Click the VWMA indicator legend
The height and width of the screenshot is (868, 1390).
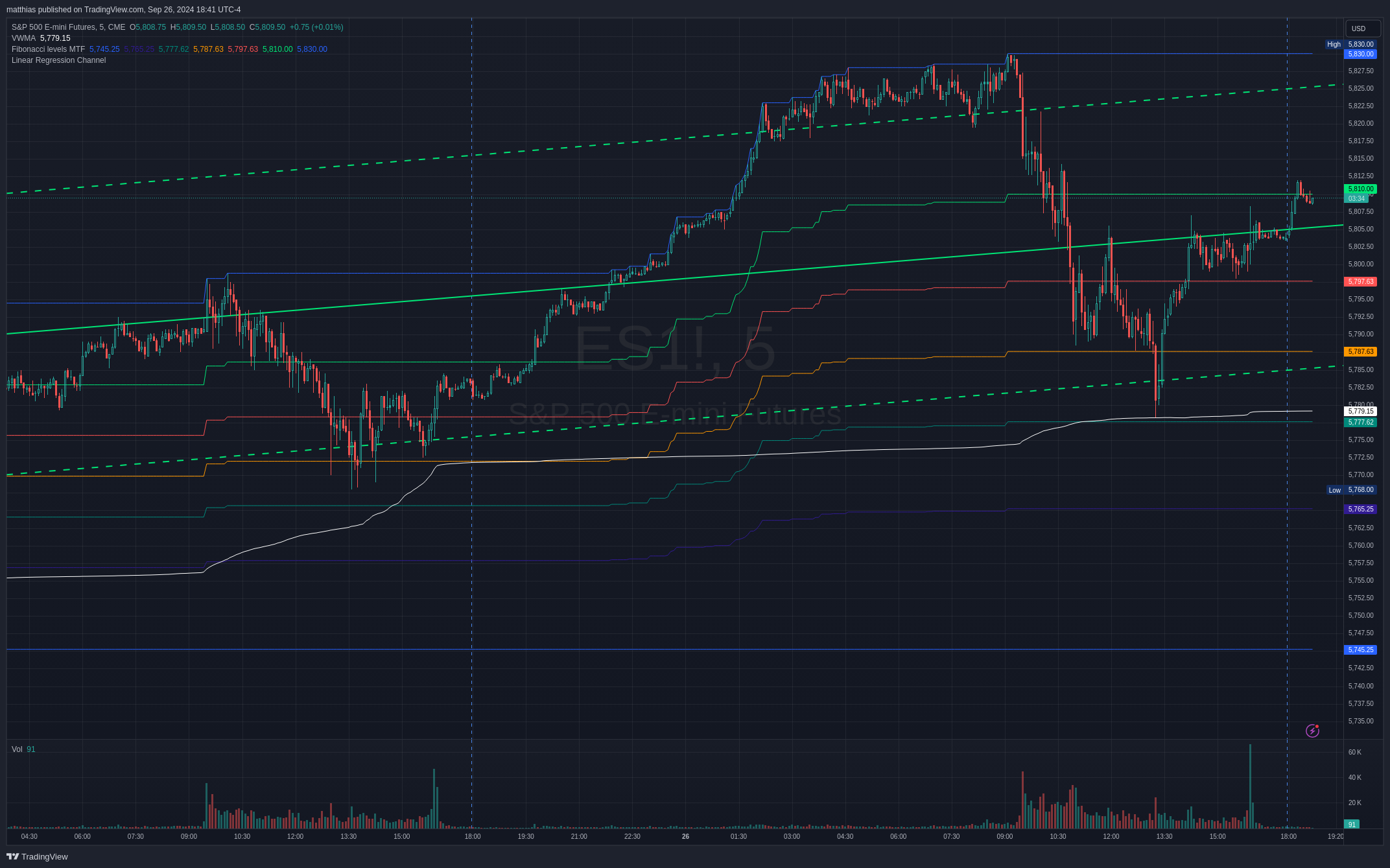(23, 38)
